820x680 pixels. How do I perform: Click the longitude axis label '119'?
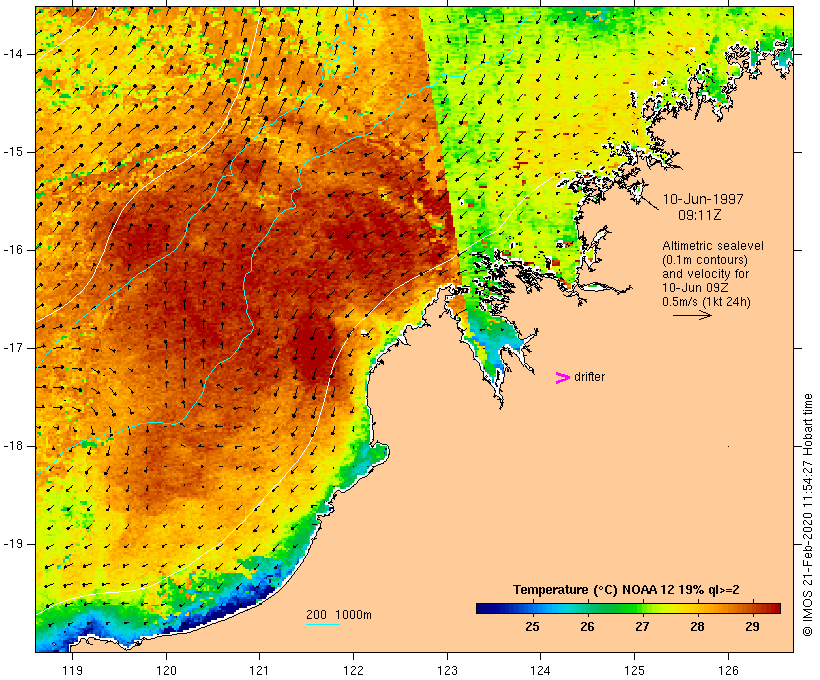(x=72, y=670)
